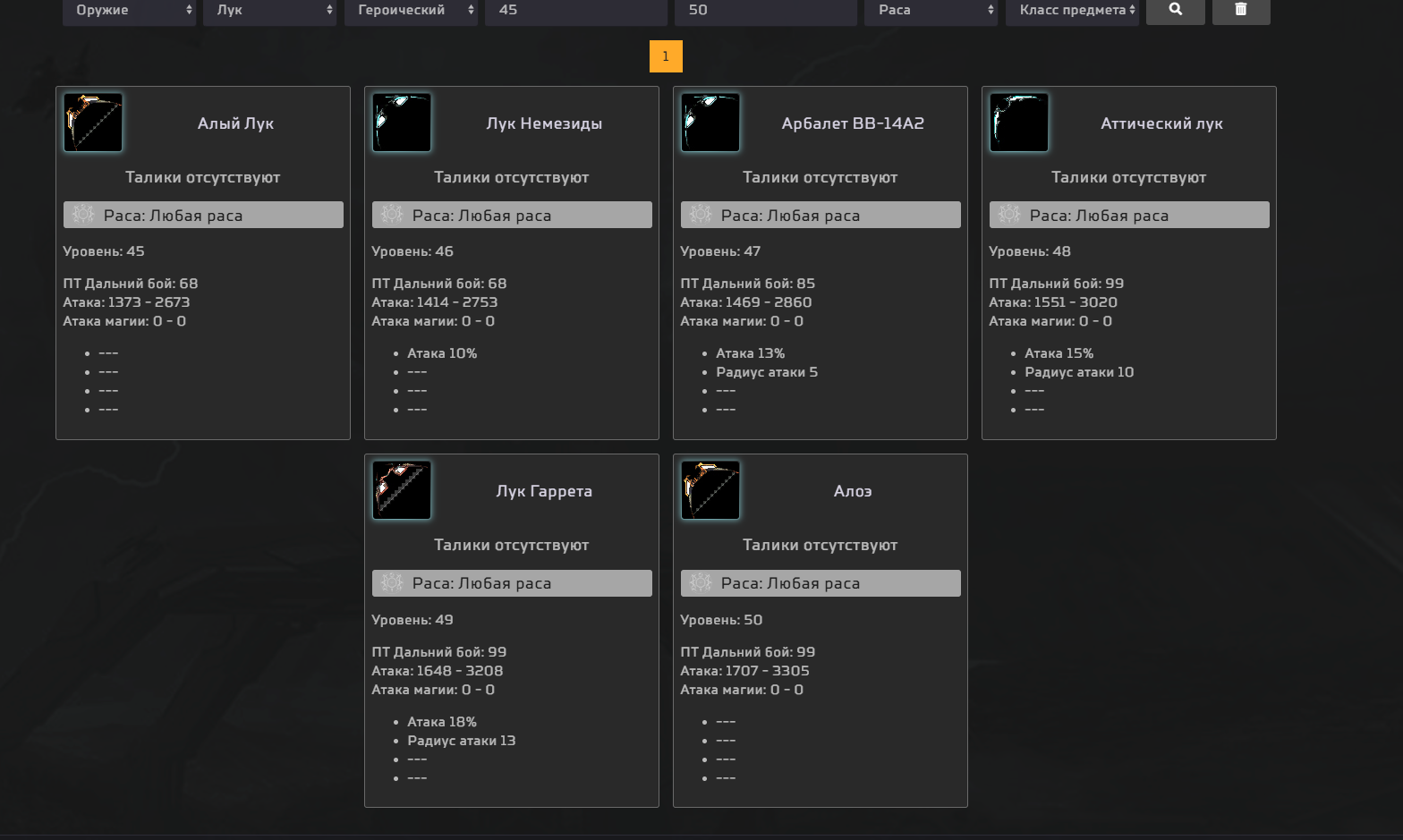
Task: Open the Лук Немезиды item icon
Action: pos(402,123)
